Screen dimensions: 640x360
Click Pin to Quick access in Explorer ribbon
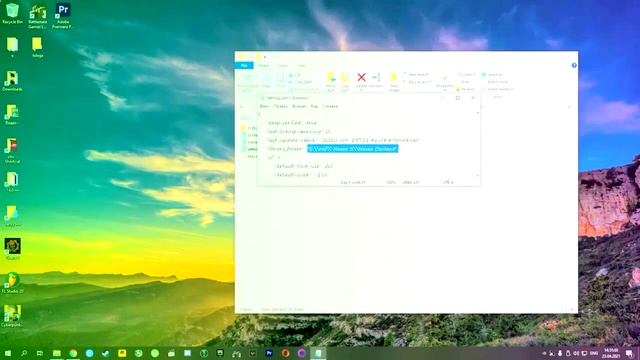click(247, 82)
